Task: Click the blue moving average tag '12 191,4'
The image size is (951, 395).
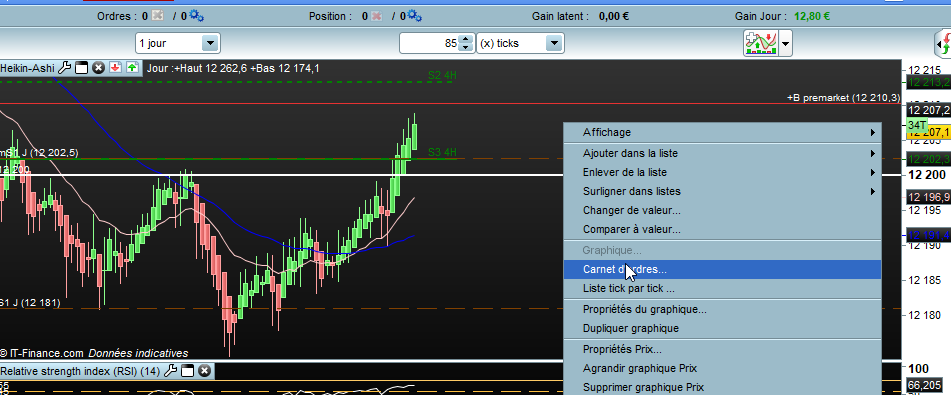Action: (x=928, y=235)
